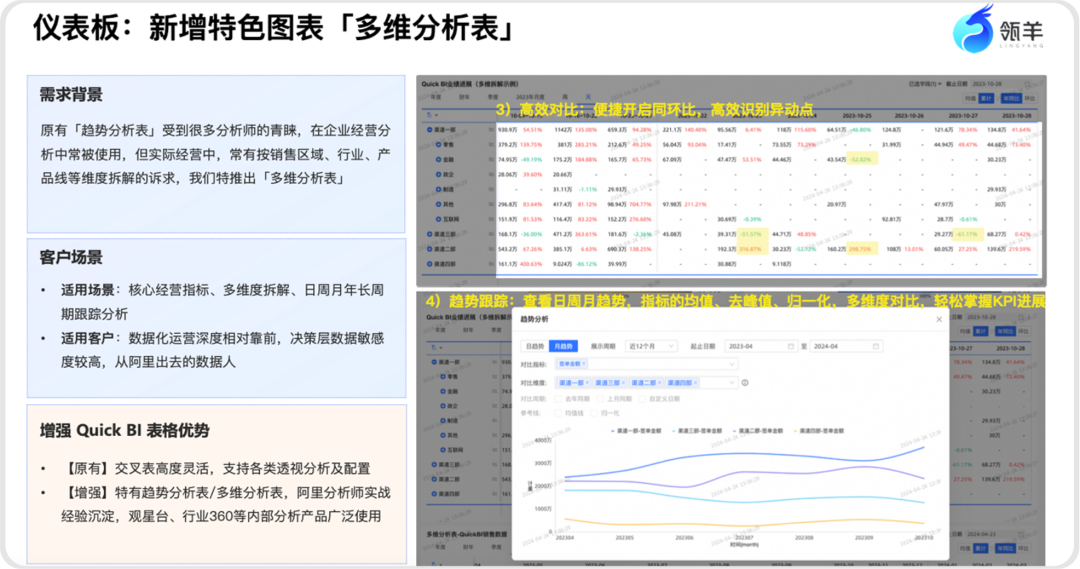Click 累计 button behind the 趋势分析 dialog
The width and height of the screenshot is (1080, 569).
980,331
